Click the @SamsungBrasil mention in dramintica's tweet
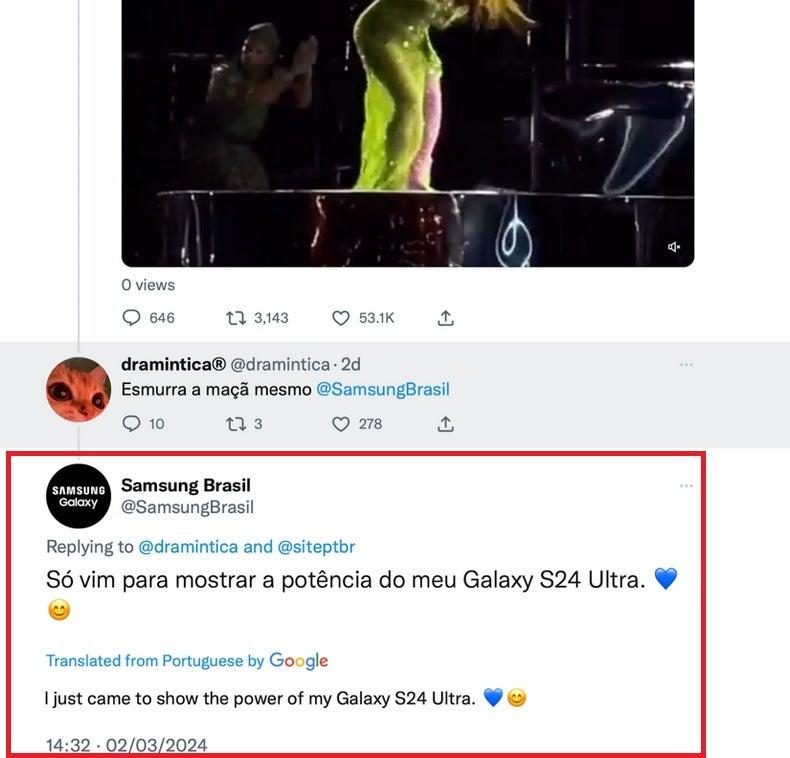Viewport: 790px width, 758px height. tap(383, 390)
